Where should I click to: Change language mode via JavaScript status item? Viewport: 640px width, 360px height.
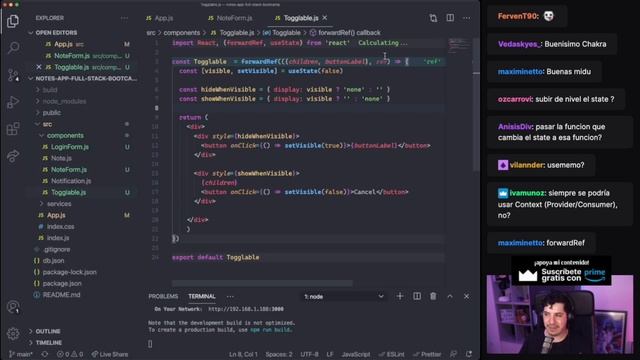click(356, 354)
